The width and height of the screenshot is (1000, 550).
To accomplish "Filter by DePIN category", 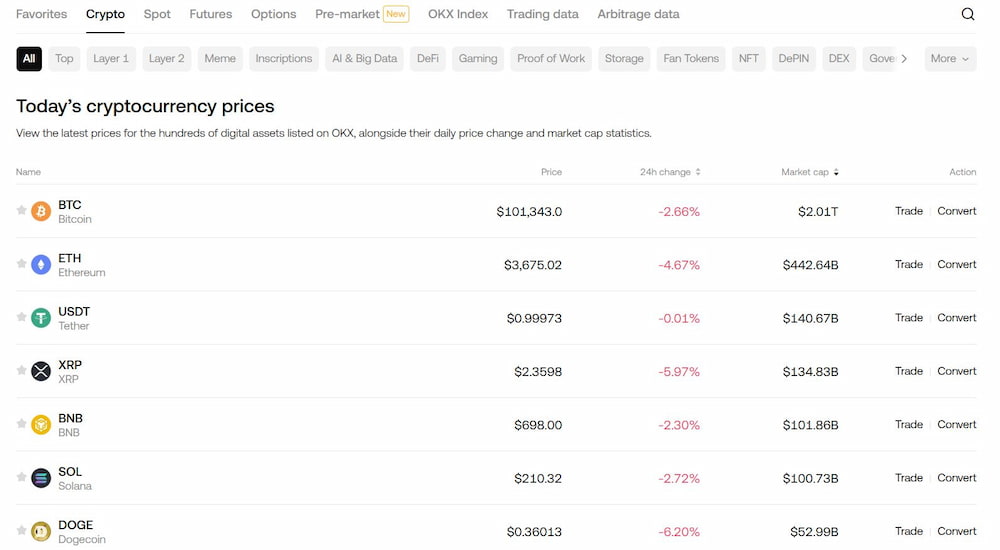I will (x=794, y=59).
